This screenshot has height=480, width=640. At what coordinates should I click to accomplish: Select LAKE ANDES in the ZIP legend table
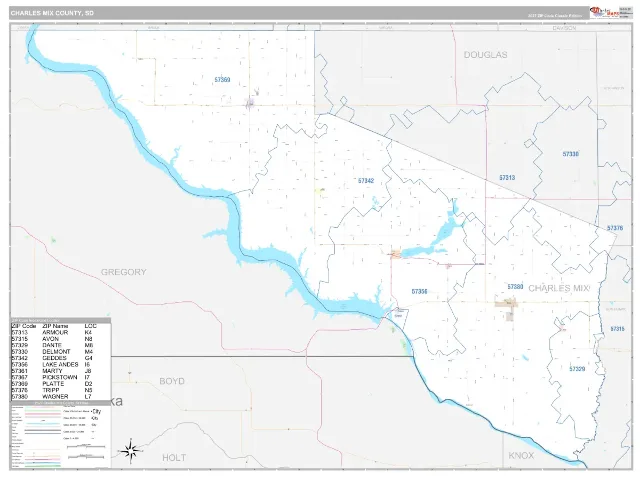pos(60,364)
